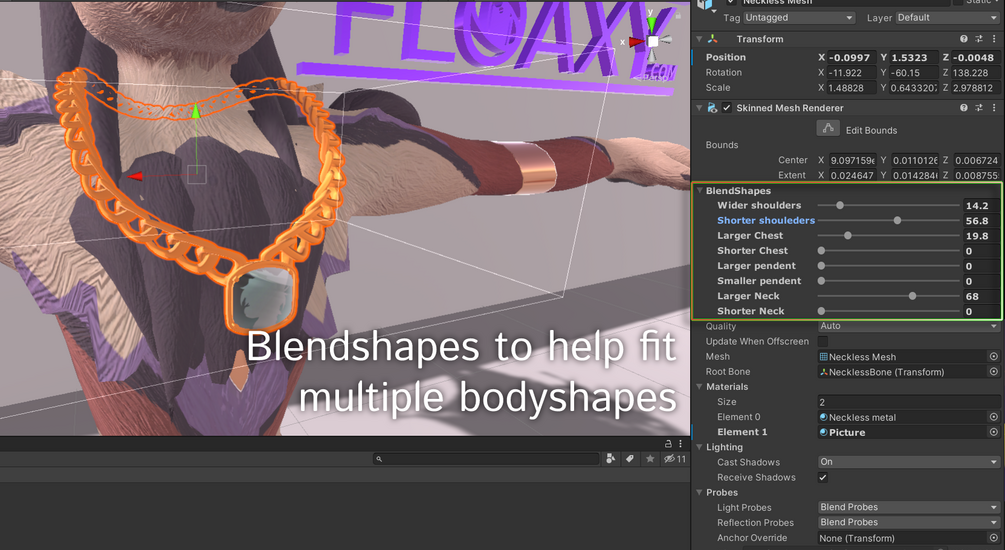Open the Layer dropdown showing Default
The width and height of the screenshot is (1005, 550).
[x=947, y=17]
